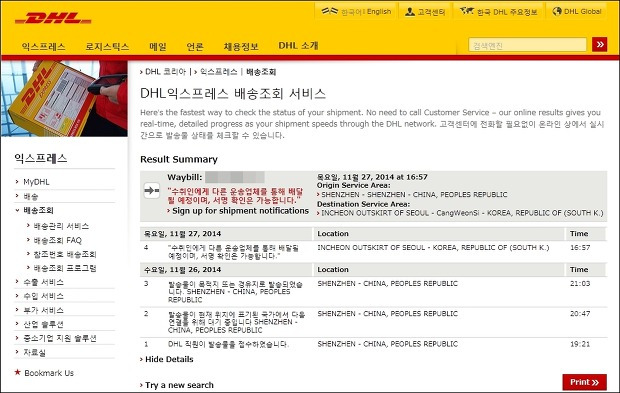The image size is (620, 393).
Task: Open 한국 DHL 주요정보 link
Action: [x=499, y=12]
